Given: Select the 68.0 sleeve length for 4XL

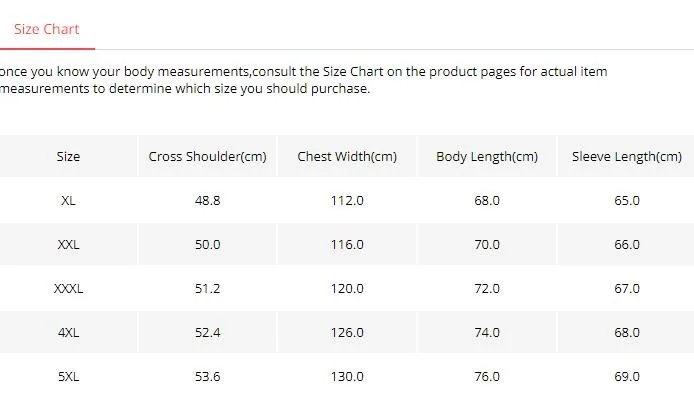Looking at the screenshot, I should (x=627, y=332).
